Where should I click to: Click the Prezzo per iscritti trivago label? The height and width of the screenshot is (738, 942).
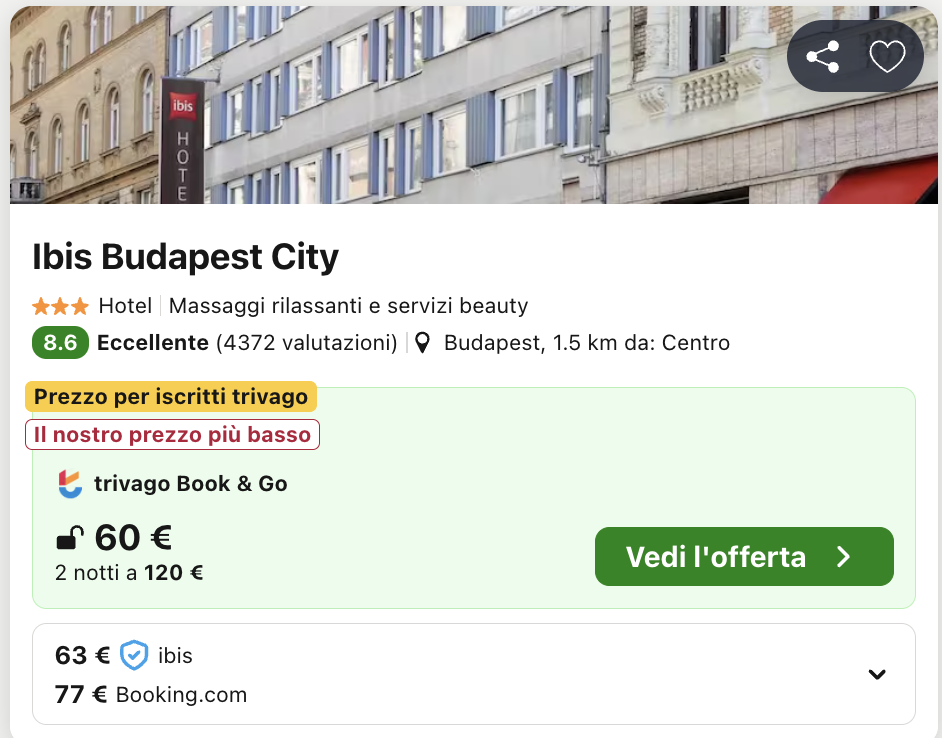171,397
